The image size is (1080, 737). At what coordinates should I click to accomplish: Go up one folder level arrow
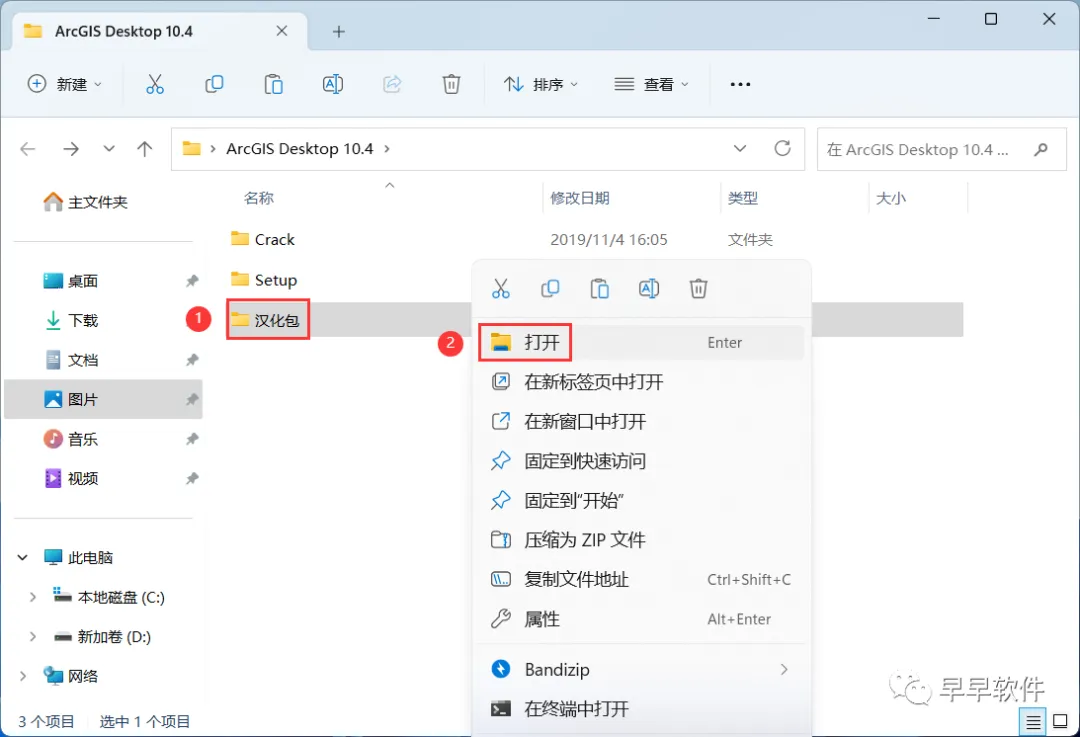point(145,149)
